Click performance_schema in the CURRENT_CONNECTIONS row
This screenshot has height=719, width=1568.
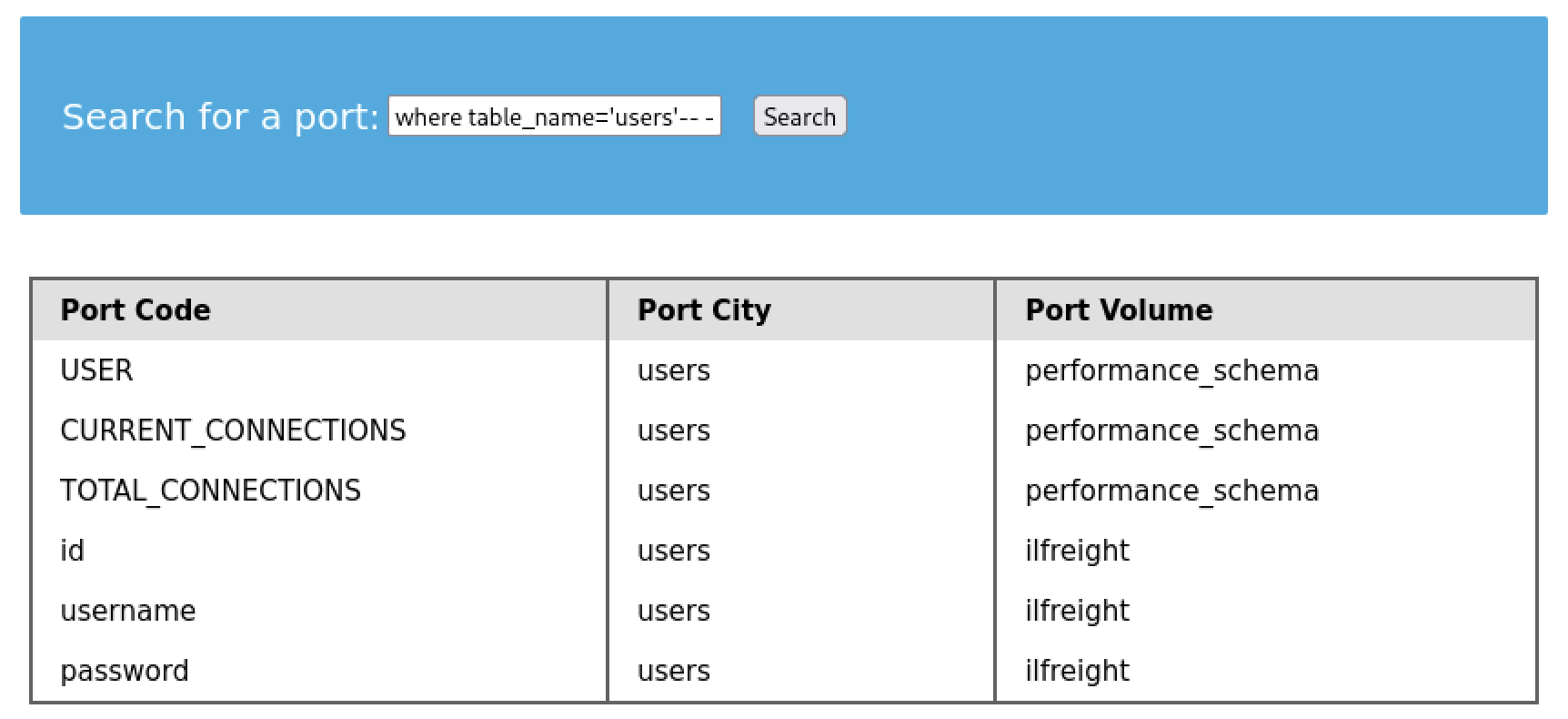(x=1171, y=430)
